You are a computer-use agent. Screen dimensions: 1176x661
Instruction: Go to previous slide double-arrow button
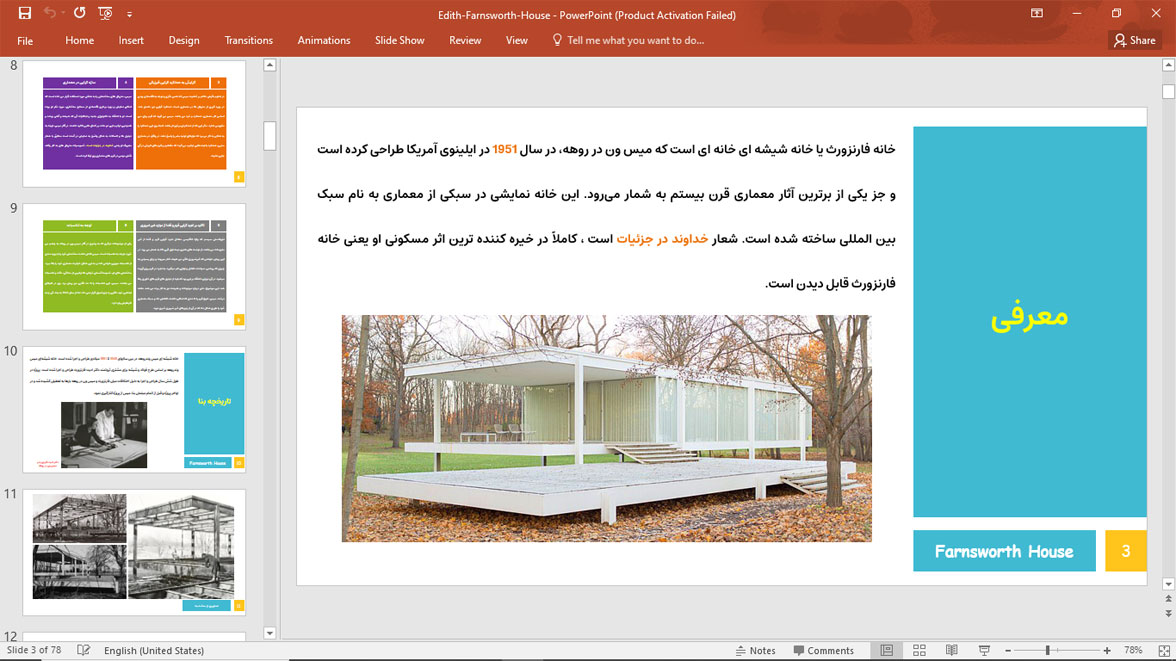point(1168,599)
